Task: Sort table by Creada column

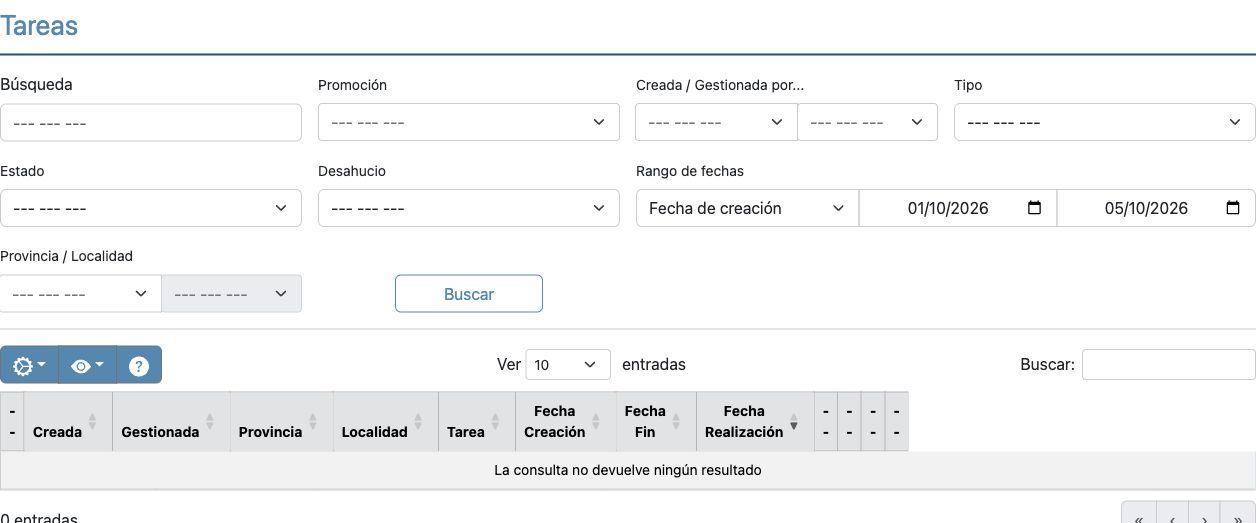Action: click(x=68, y=422)
